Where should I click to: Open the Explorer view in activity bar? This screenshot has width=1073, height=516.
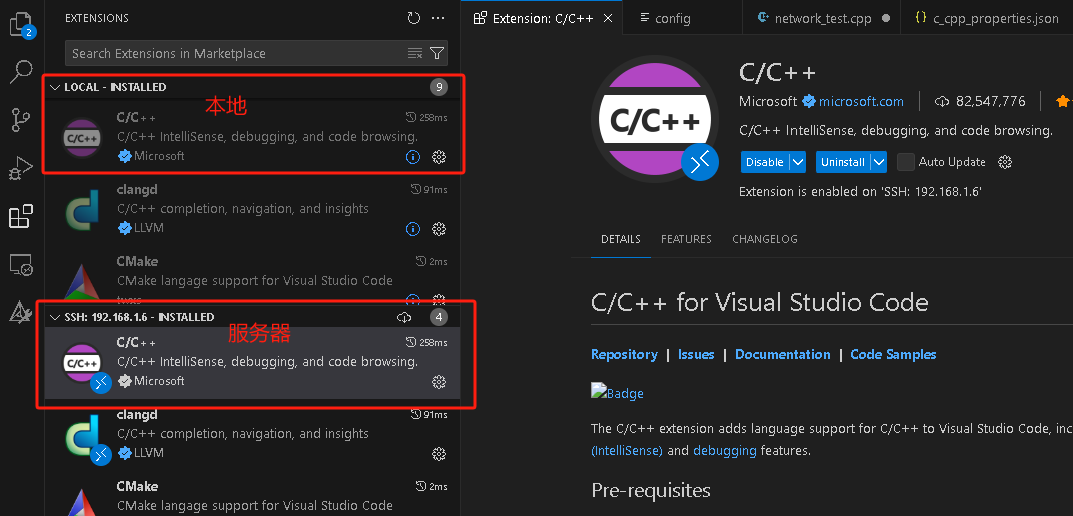pos(21,25)
